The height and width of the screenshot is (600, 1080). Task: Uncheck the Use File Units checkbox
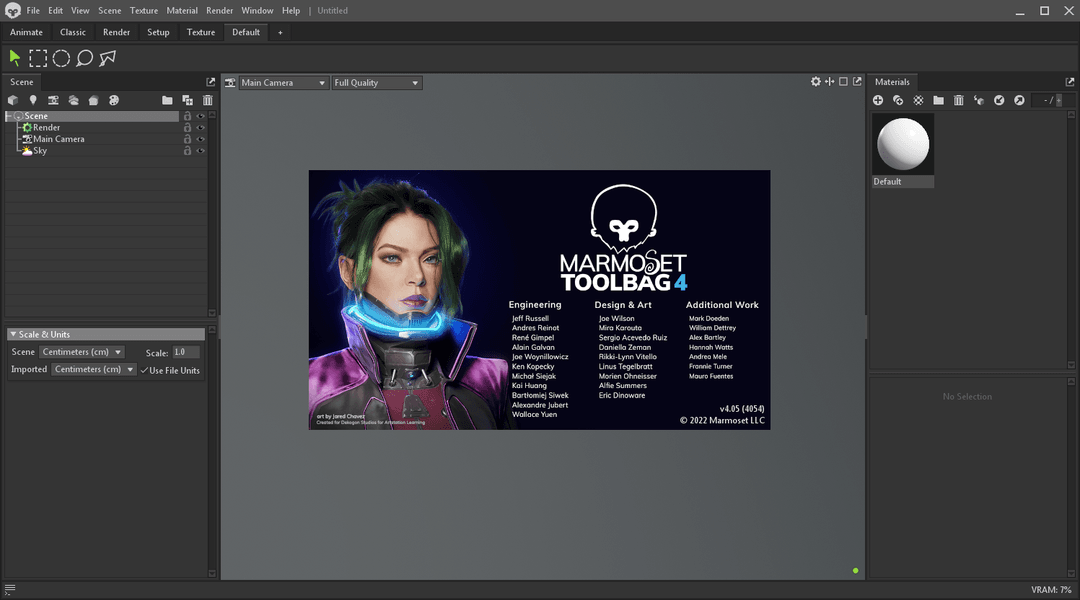[x=144, y=370]
